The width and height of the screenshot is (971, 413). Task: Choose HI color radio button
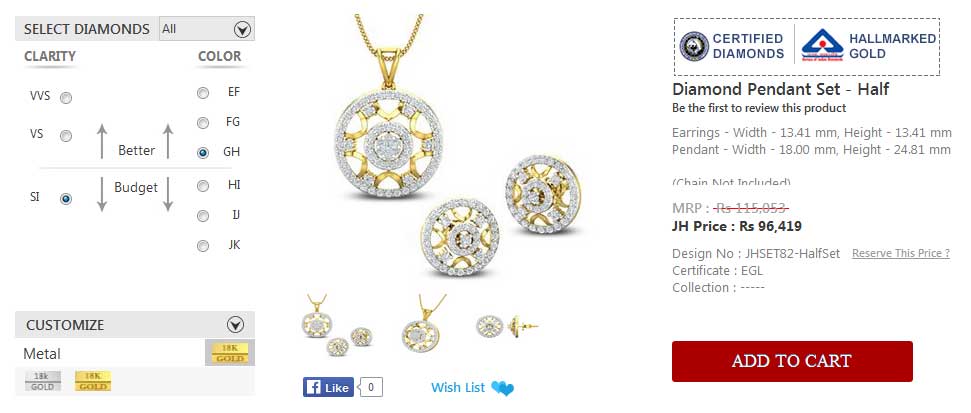pos(202,186)
